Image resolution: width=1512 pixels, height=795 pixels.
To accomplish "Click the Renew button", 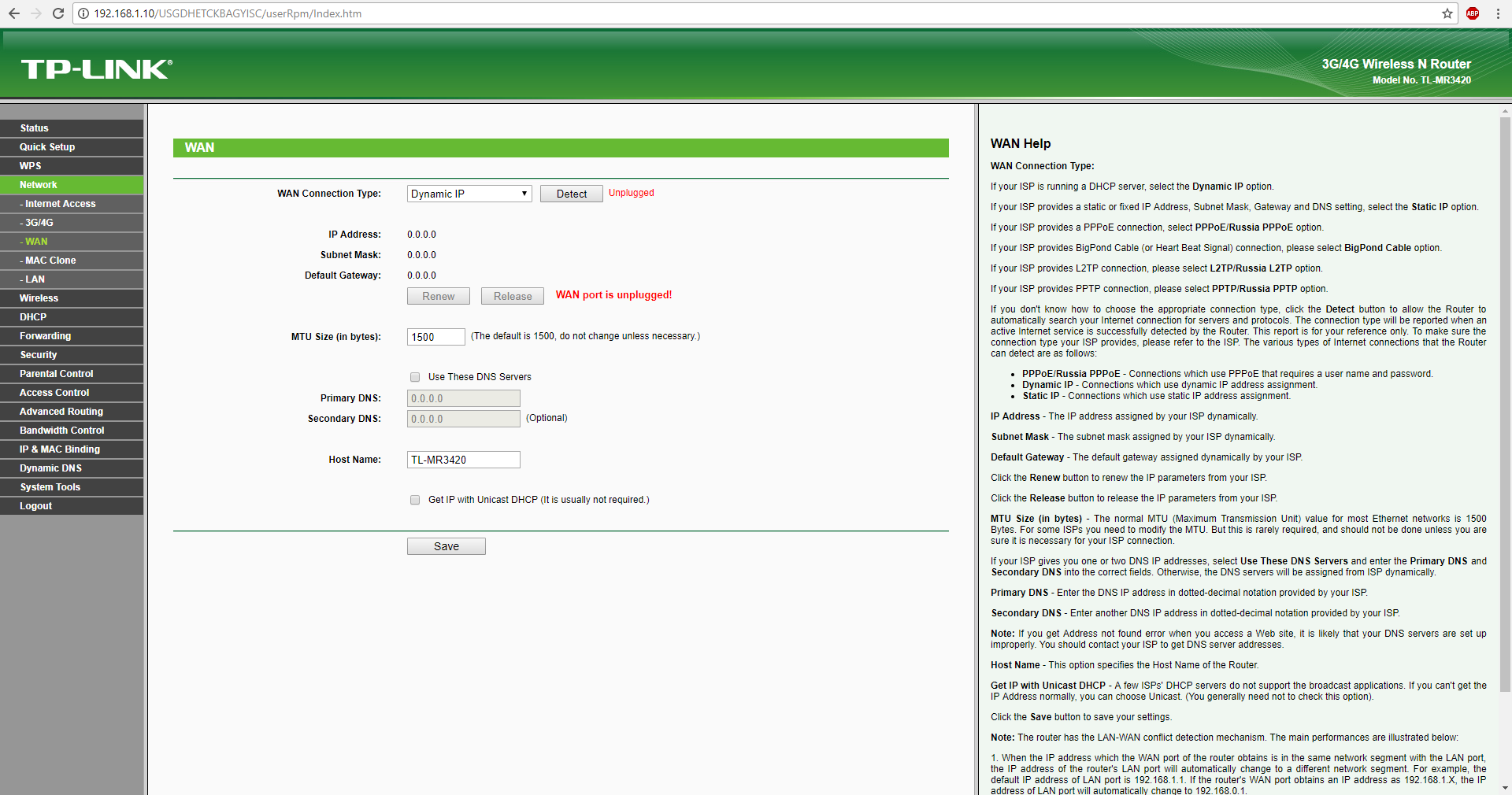I will pyautogui.click(x=439, y=296).
